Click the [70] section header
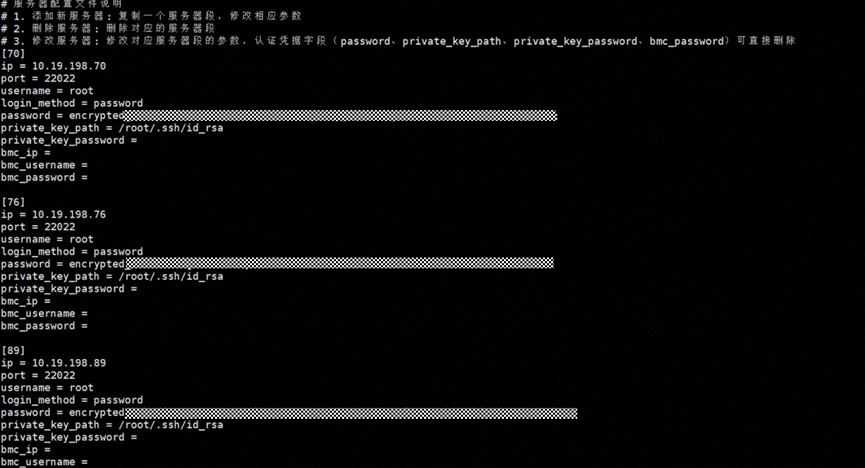Screen dimensions: 865x468 [14, 53]
